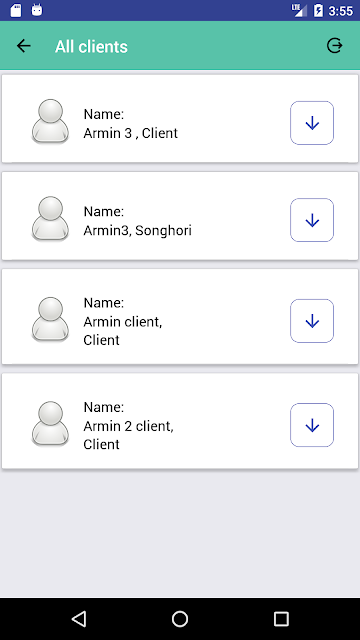Expand details for Armin 3, Client

(312, 123)
